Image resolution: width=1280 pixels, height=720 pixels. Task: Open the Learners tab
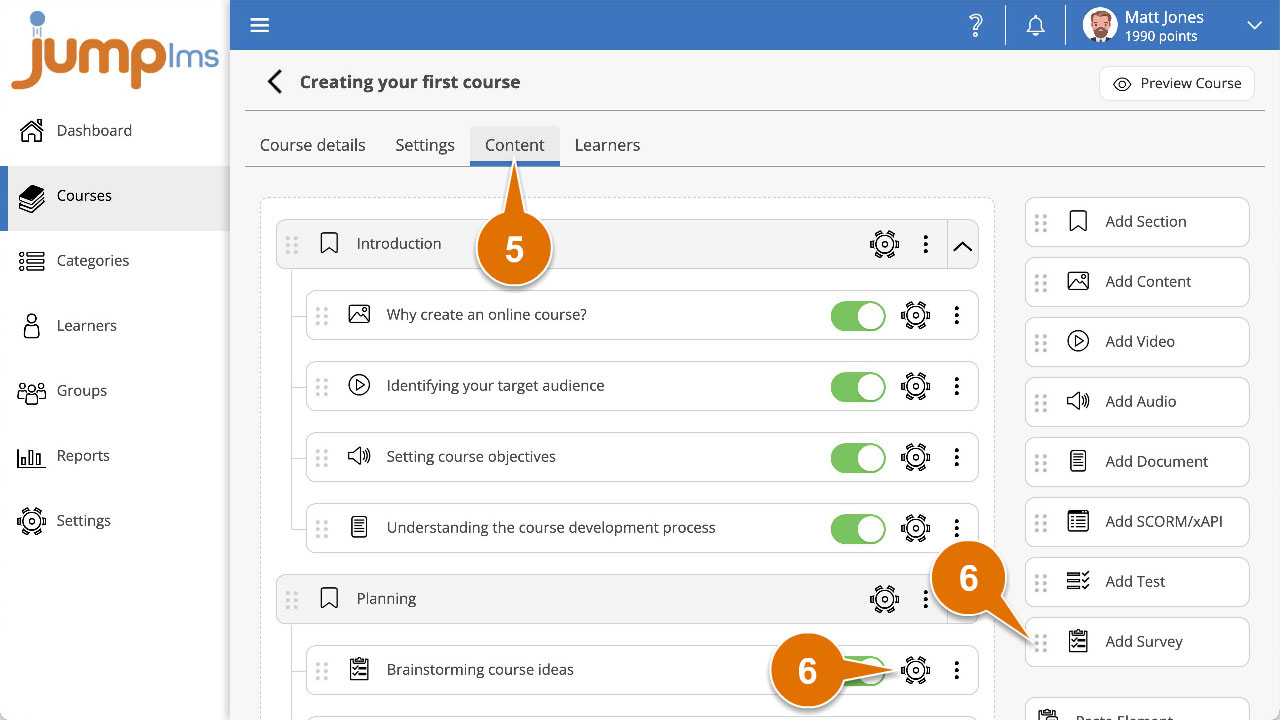click(x=607, y=145)
